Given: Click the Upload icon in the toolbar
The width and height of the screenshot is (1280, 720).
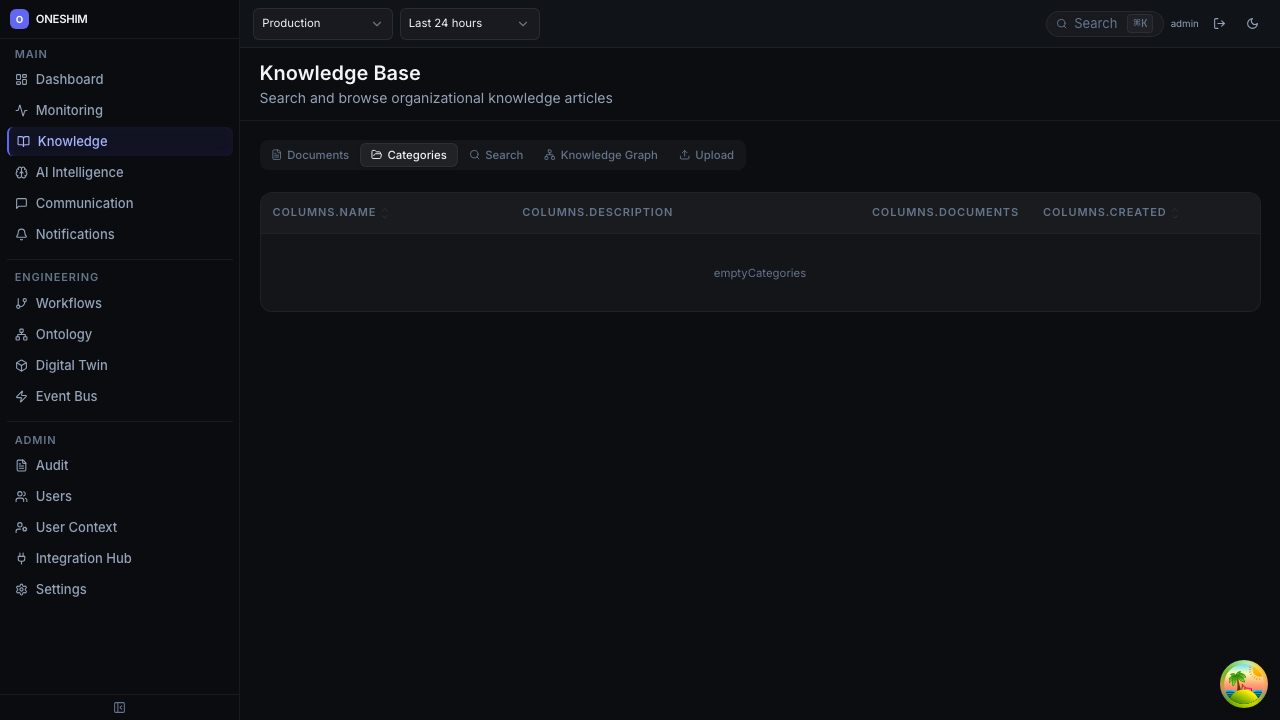Looking at the screenshot, I should tap(706, 155).
